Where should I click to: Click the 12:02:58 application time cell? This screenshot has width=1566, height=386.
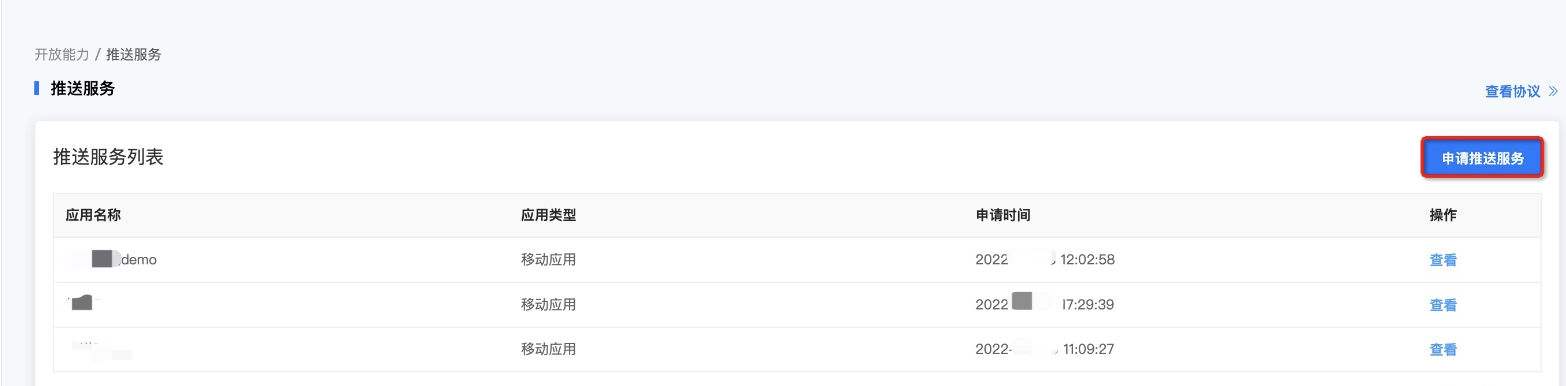(1045, 260)
